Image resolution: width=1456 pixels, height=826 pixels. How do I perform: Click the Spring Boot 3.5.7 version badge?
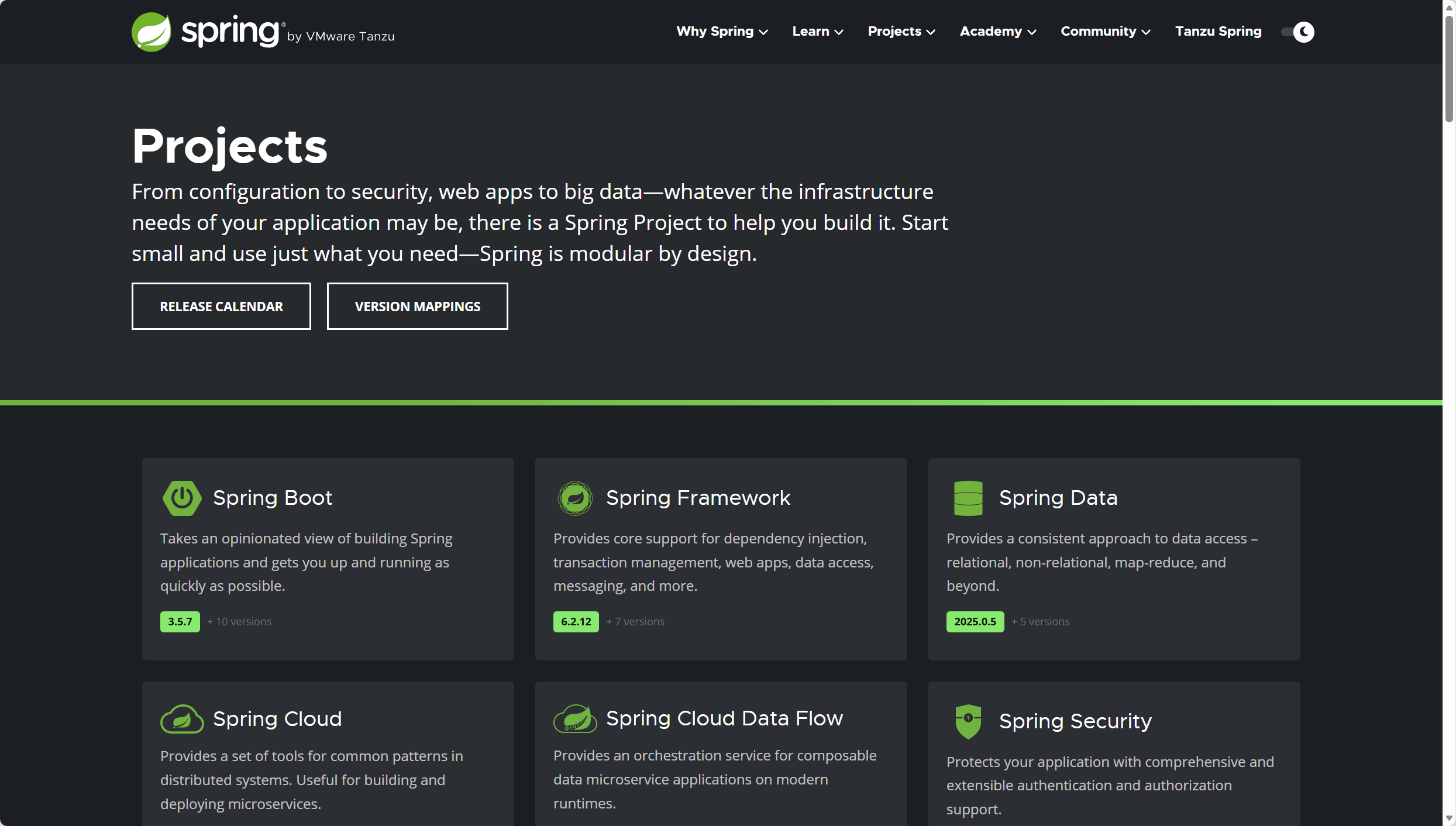(180, 622)
